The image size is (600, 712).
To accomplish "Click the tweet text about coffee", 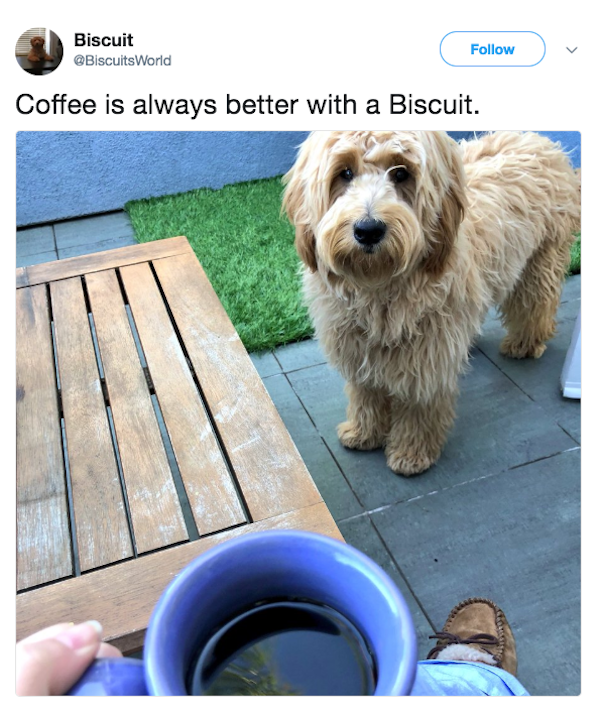I will (x=248, y=104).
